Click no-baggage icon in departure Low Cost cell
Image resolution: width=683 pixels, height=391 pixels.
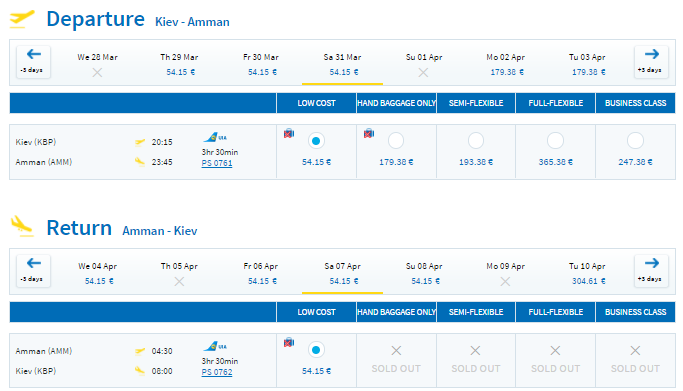pyautogui.click(x=289, y=133)
